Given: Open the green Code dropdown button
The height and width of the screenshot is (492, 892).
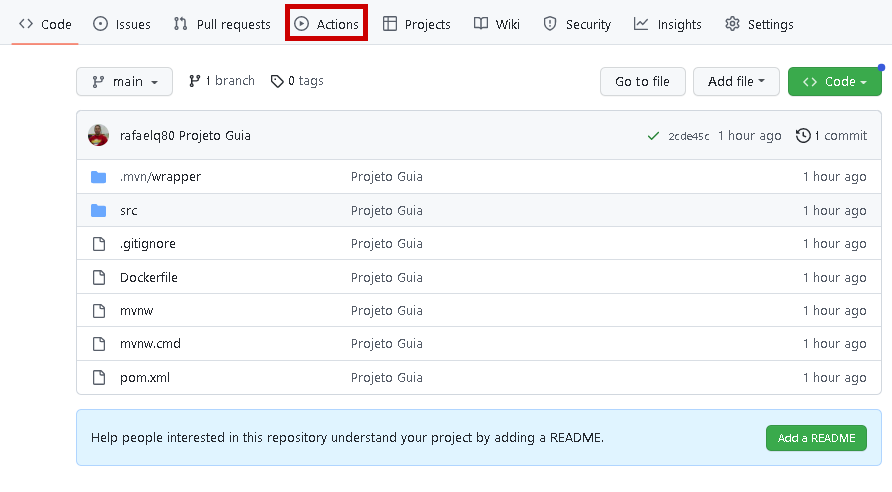Looking at the screenshot, I should pyautogui.click(x=834, y=82).
